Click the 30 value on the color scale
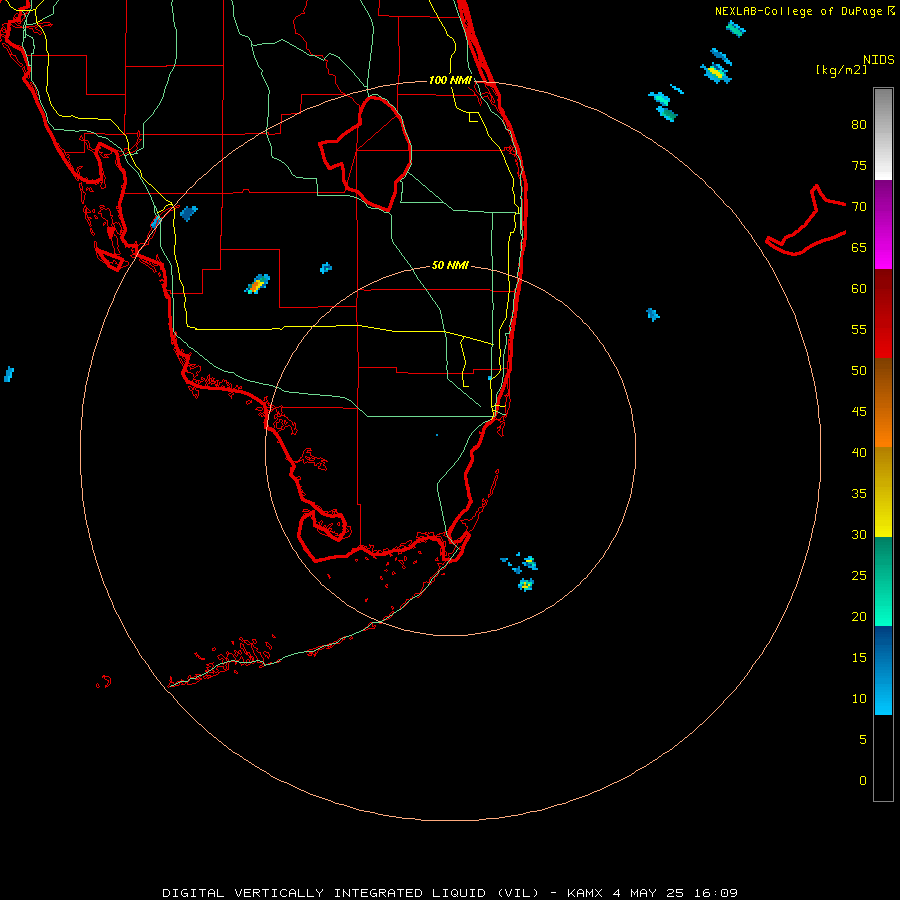The image size is (900, 900). pyautogui.click(x=859, y=534)
